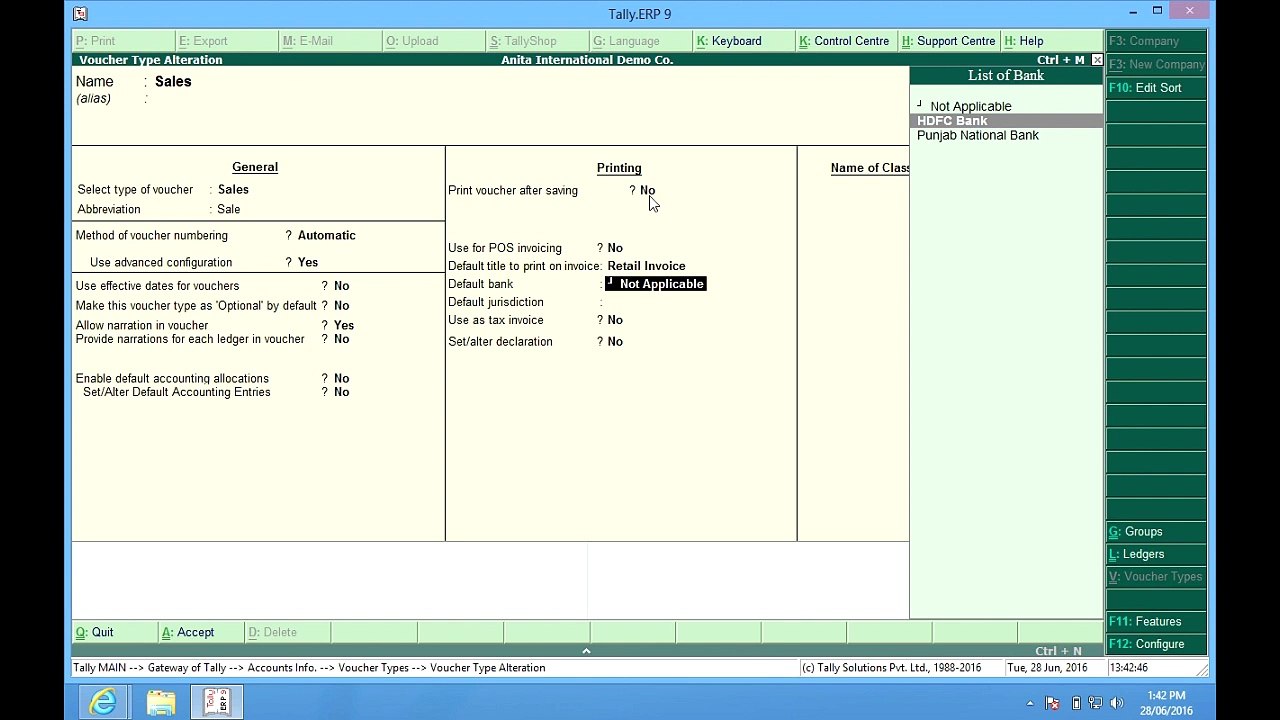1280x720 pixels.
Task: Toggle 'Set/Alter Default Accounting Entries' value
Action: click(341, 392)
